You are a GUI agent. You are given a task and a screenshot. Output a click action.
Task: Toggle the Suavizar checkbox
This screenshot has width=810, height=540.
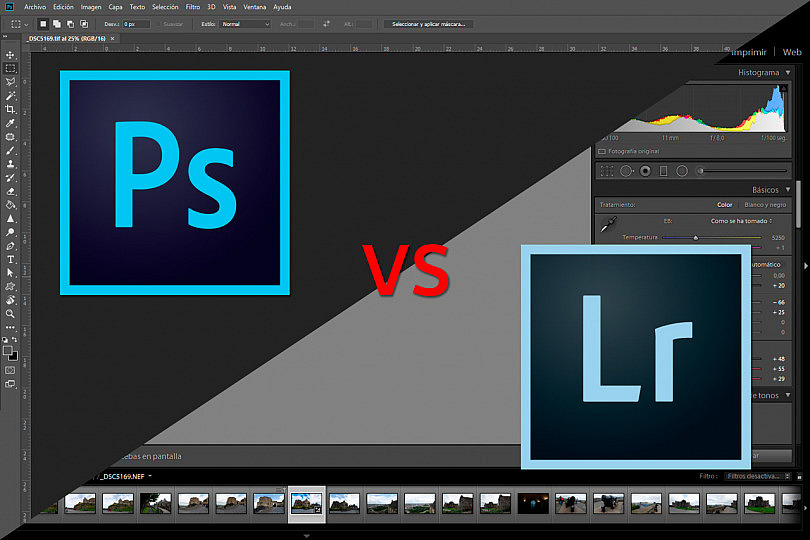tap(158, 24)
